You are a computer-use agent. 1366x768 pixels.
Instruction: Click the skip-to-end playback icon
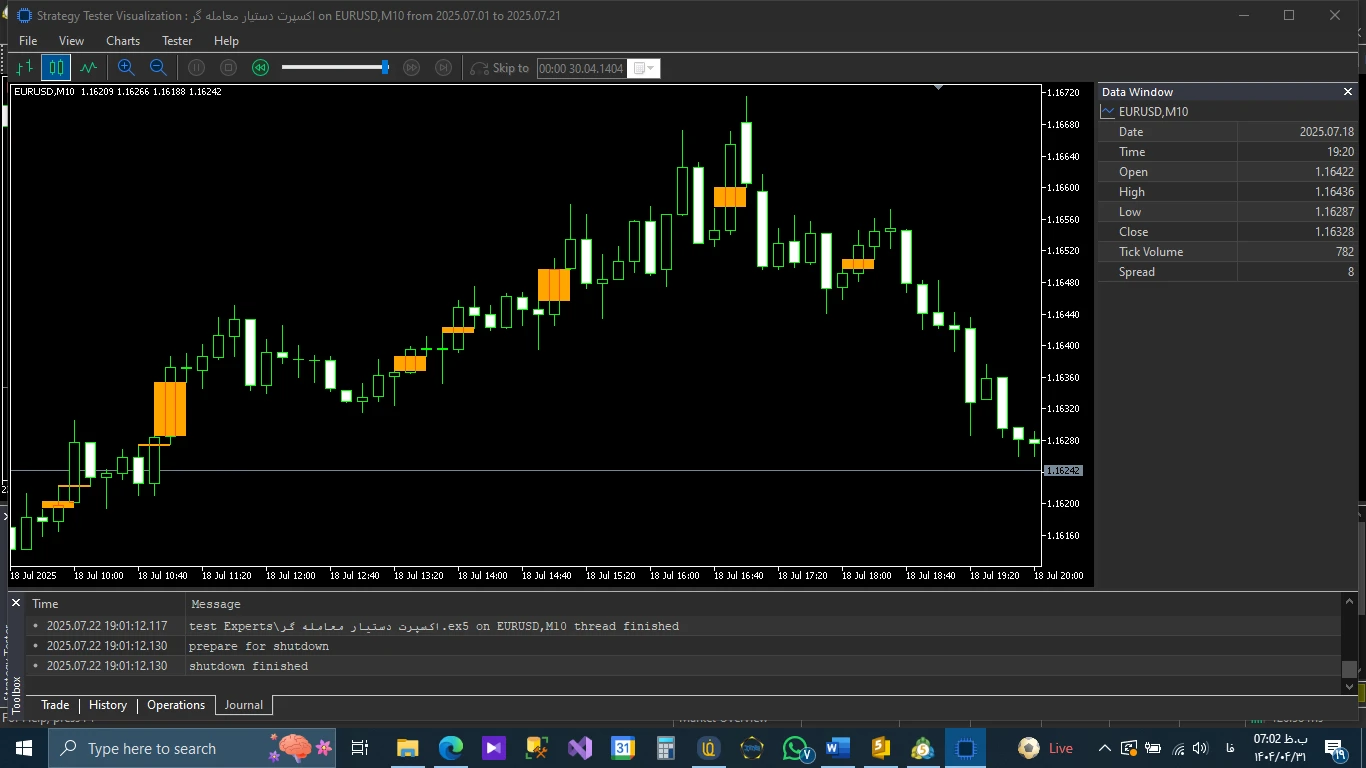tap(443, 68)
